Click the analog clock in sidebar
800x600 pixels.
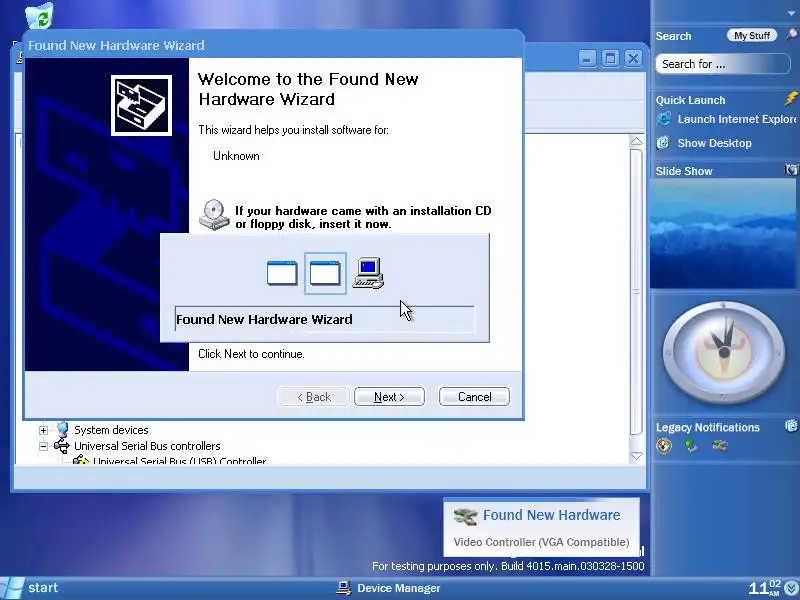pos(723,352)
